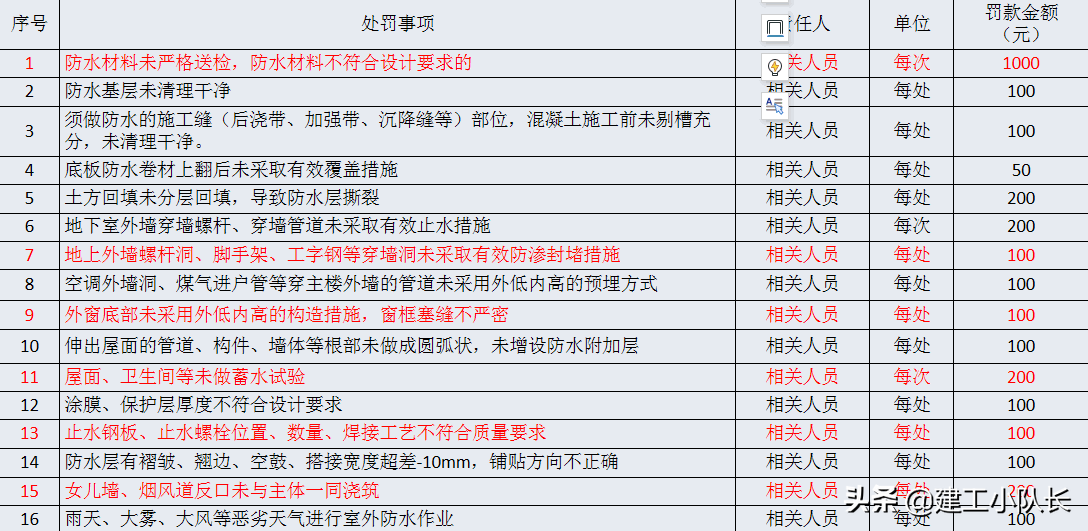Click 空调外墙洞、煤气进户管 description in row 8
1088x531 pixels.
coord(398,285)
